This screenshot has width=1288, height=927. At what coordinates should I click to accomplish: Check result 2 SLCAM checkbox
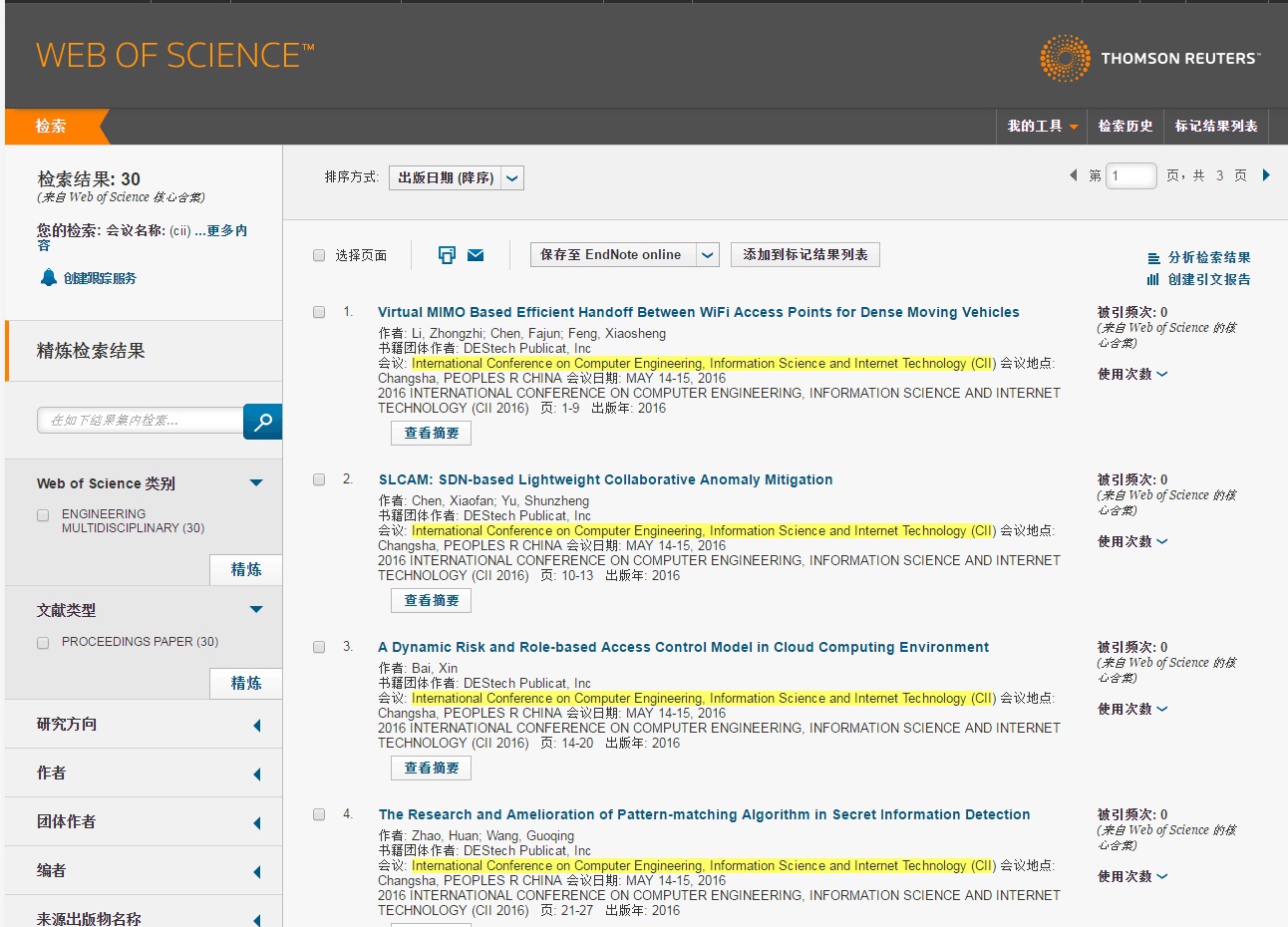pos(319,479)
